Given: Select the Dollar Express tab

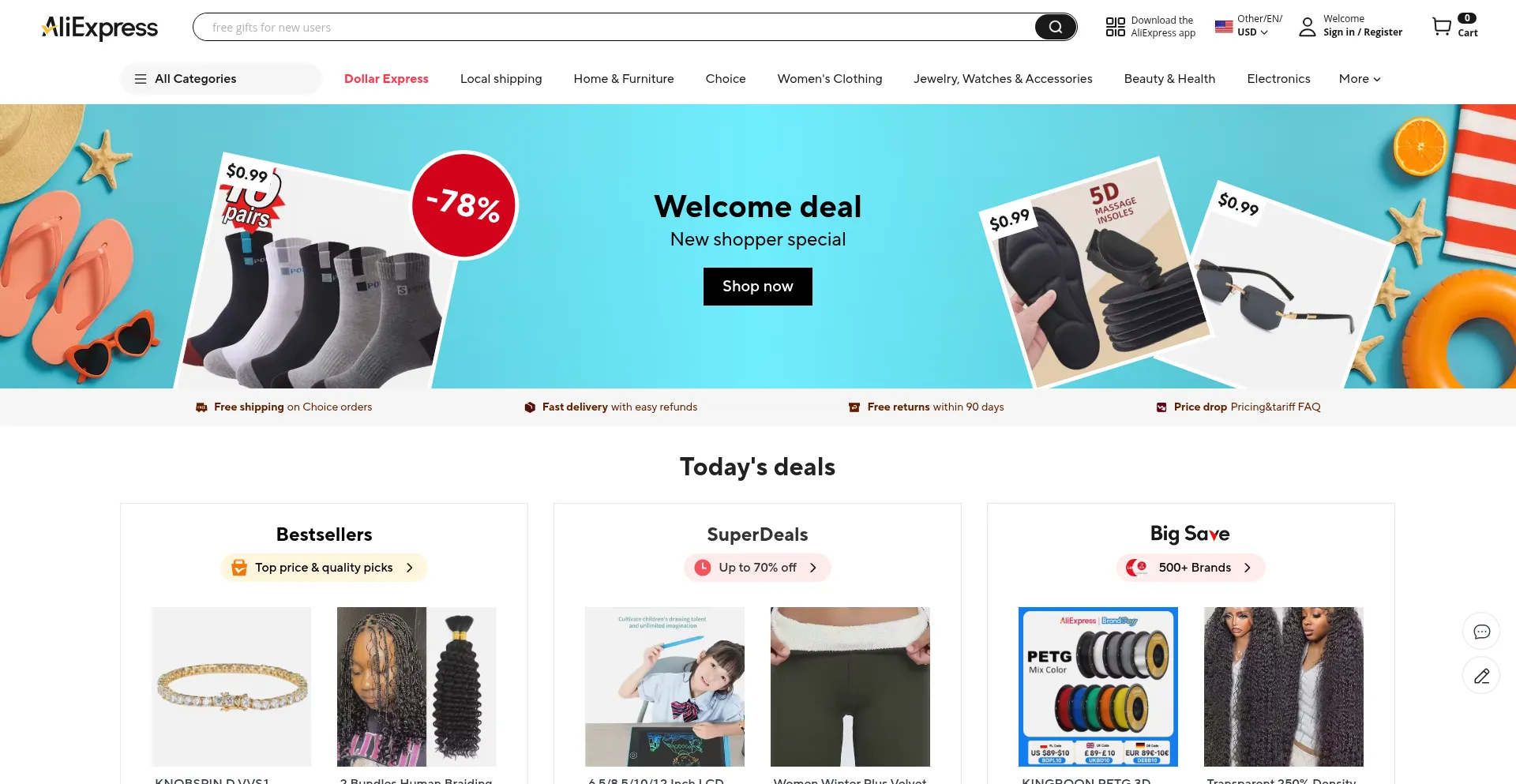Looking at the screenshot, I should [386, 79].
